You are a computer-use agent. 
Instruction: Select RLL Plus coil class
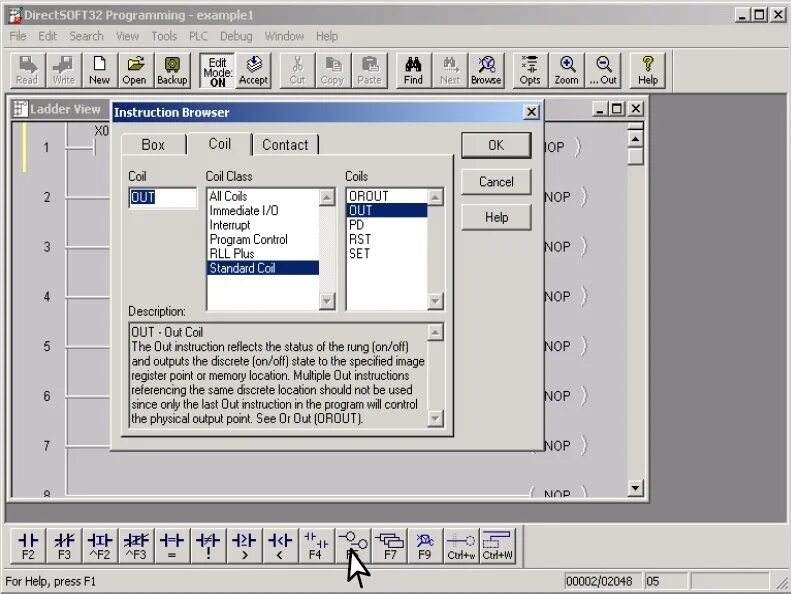[x=263, y=254]
